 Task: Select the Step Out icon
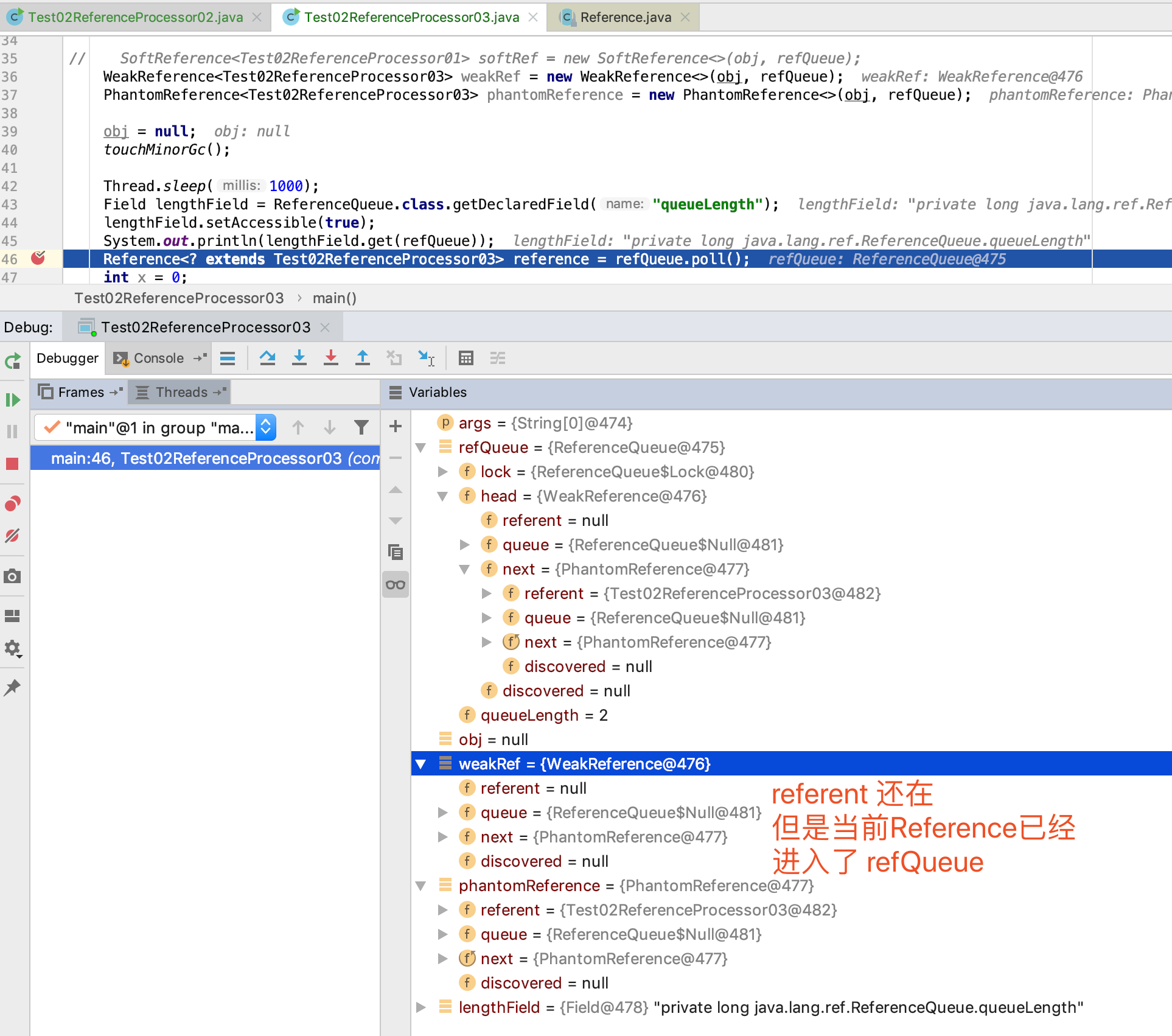click(x=363, y=358)
